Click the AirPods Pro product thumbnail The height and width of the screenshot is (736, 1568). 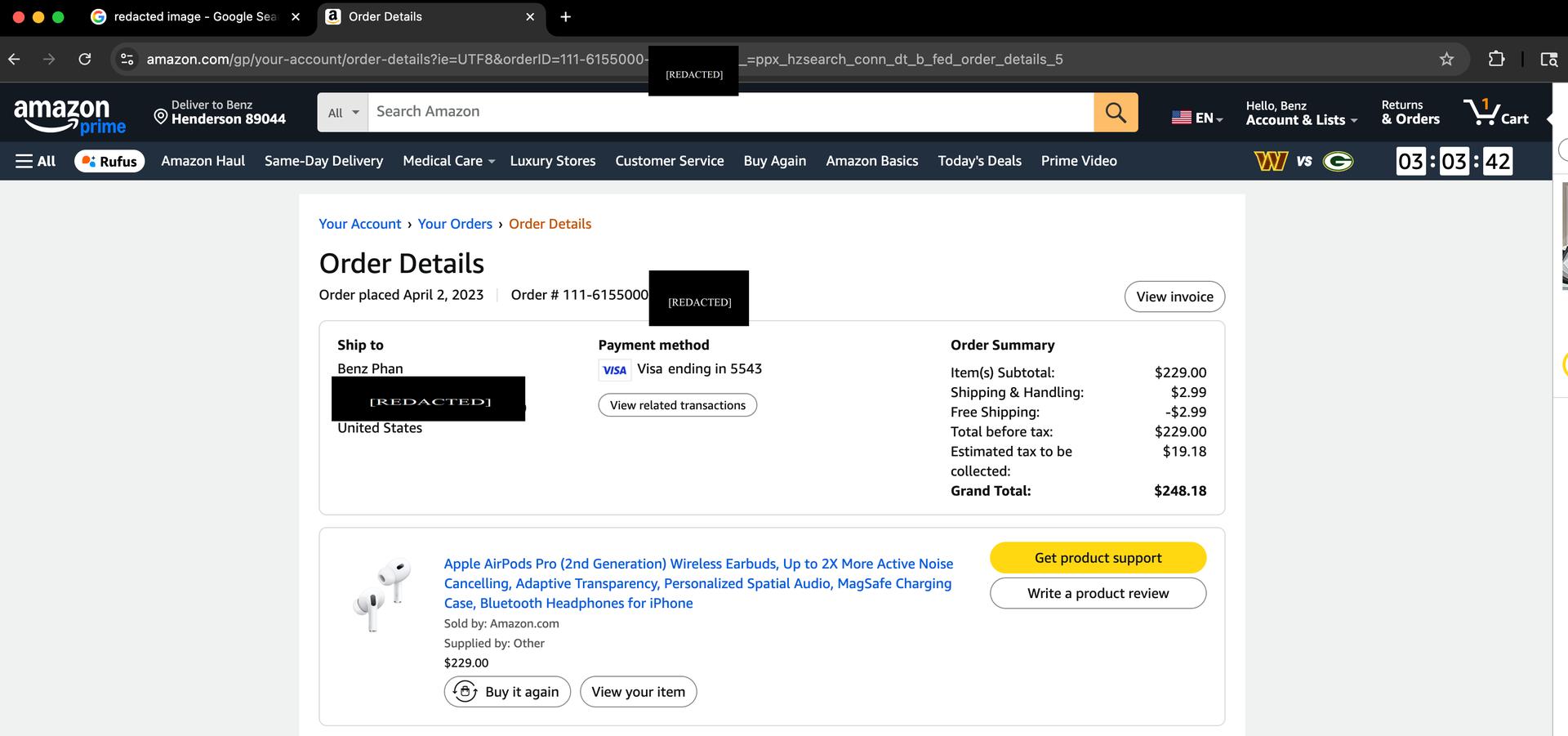tap(382, 595)
